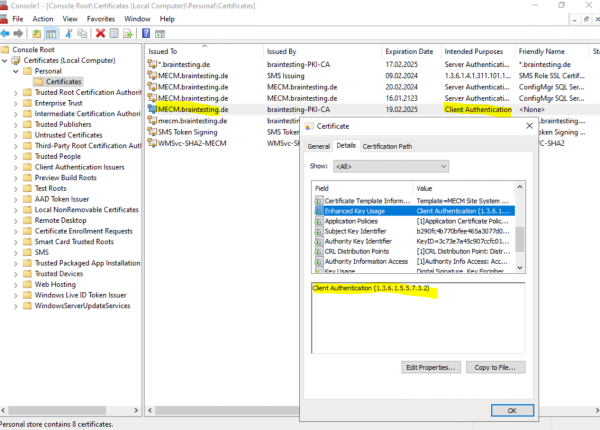Open the Window menu
600x430 pixels.
pos(137,19)
